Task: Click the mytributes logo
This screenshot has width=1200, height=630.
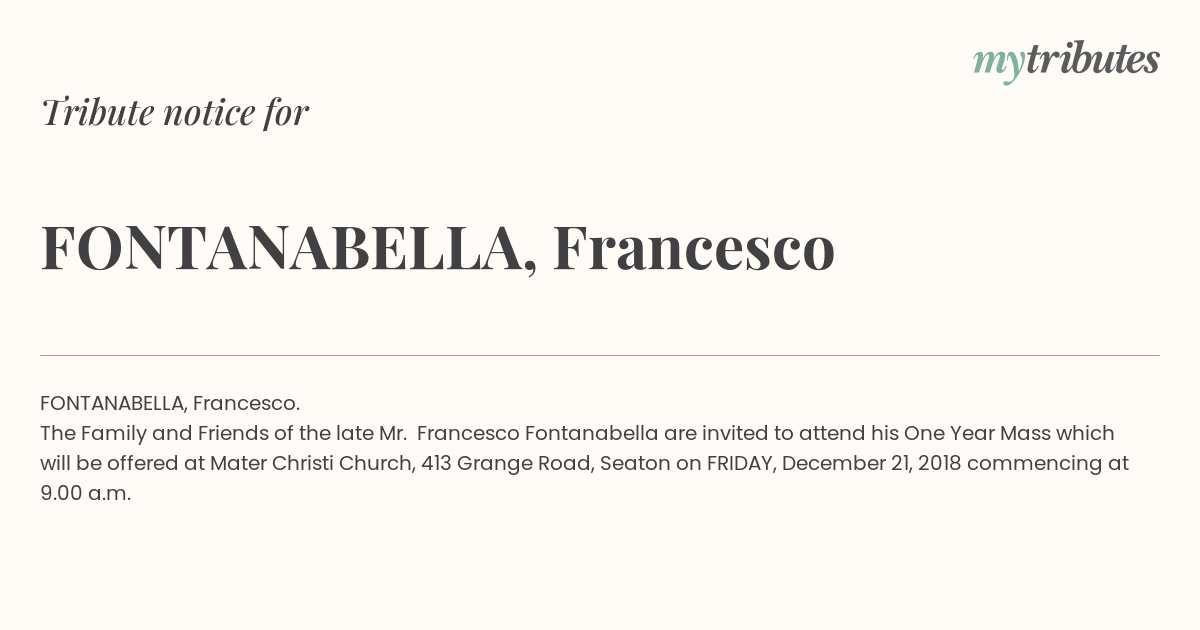Action: click(x=1066, y=61)
